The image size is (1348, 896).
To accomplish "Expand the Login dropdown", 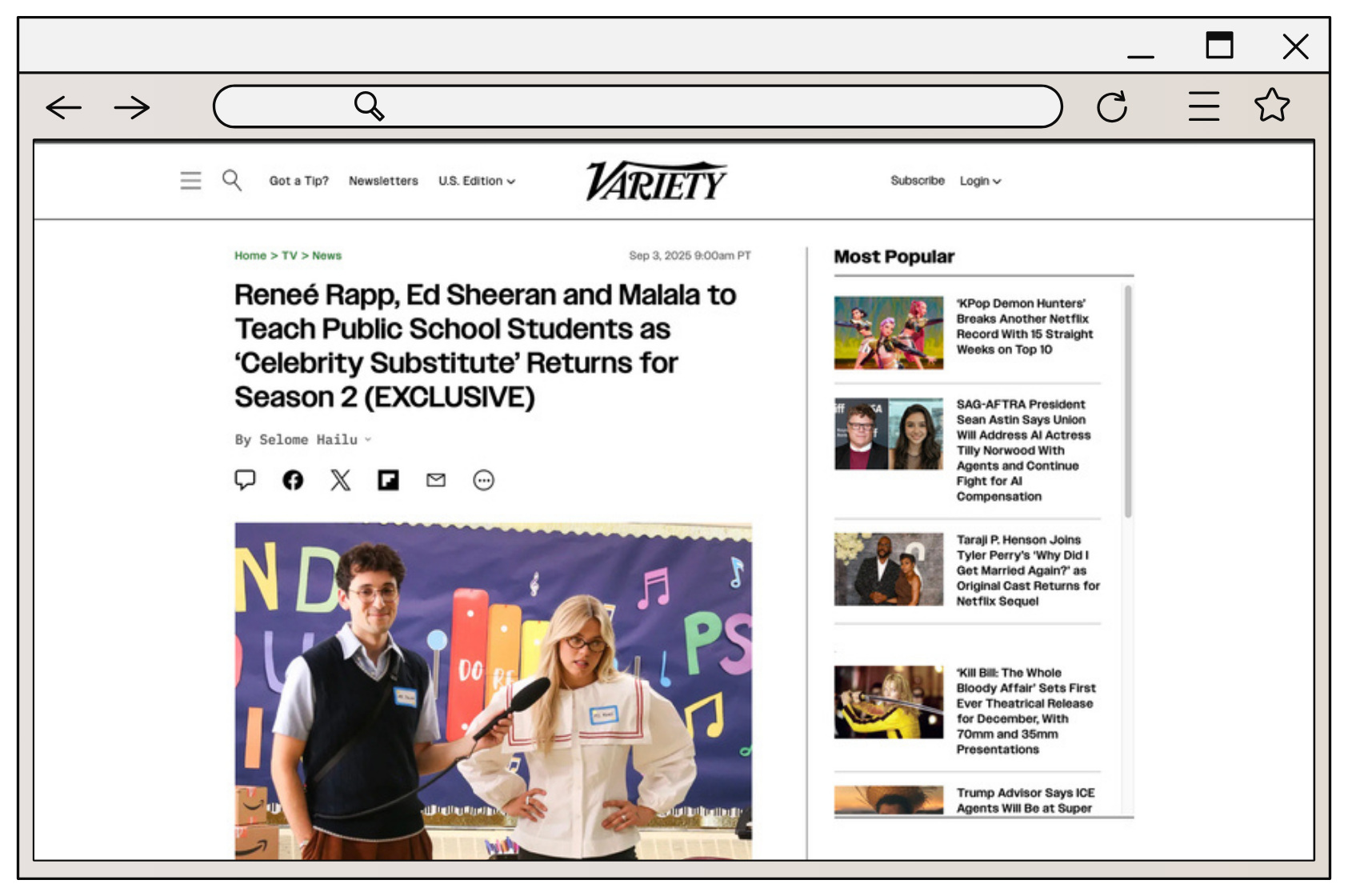I will 980,181.
